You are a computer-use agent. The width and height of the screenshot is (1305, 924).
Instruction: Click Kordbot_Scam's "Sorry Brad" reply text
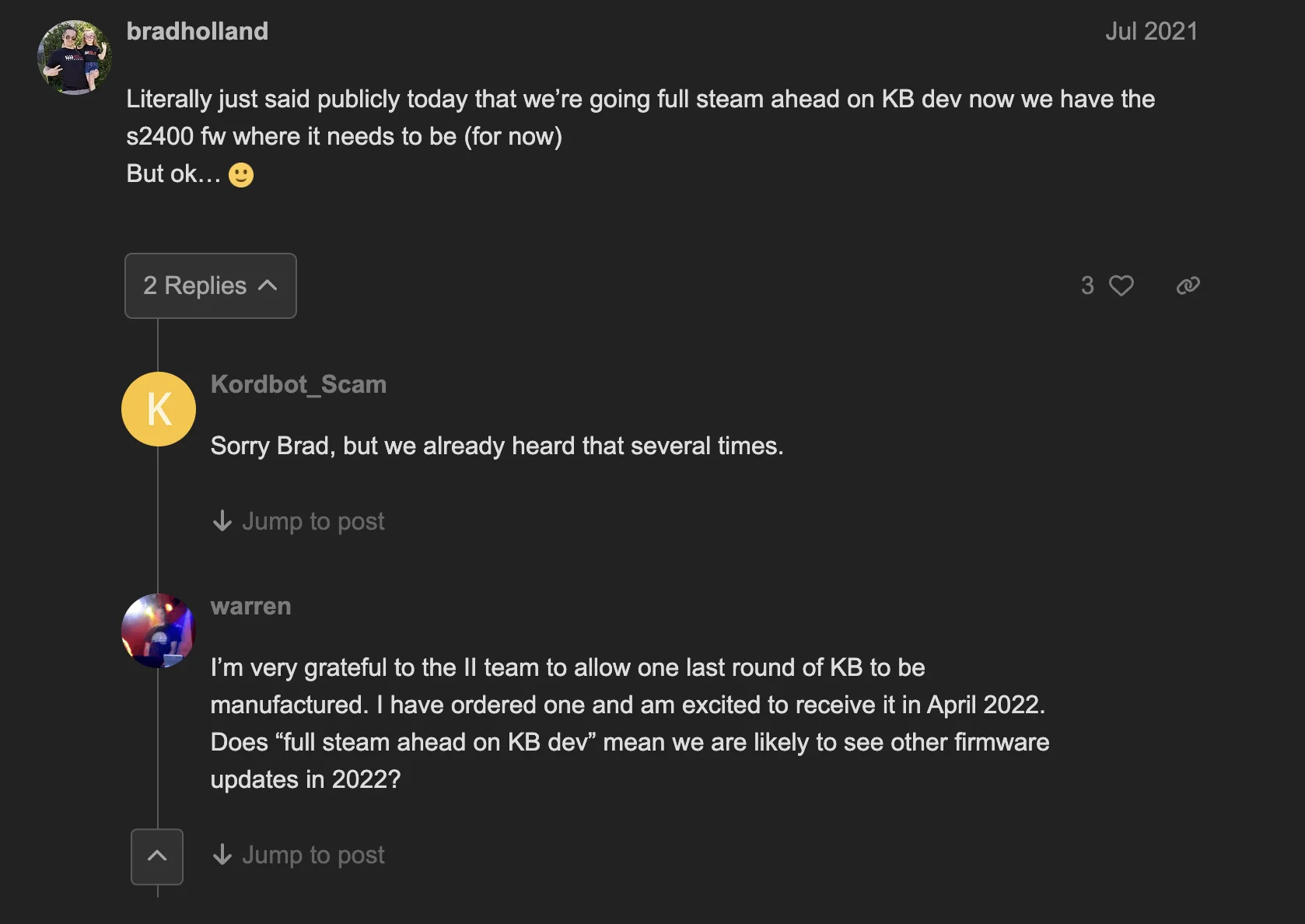497,446
